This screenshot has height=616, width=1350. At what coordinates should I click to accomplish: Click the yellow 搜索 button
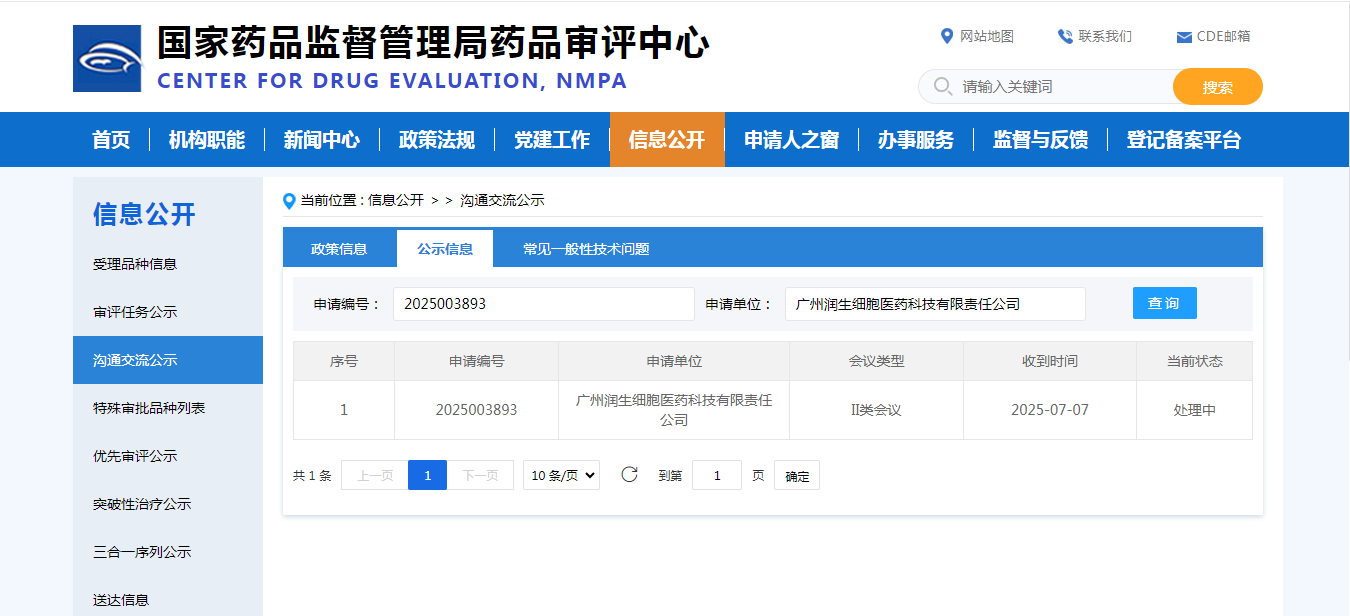click(x=1217, y=86)
